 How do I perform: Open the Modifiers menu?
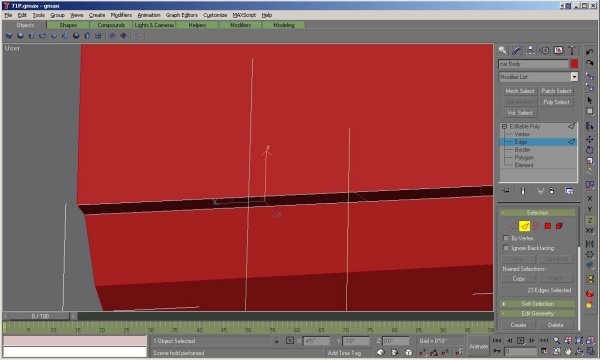coord(121,15)
